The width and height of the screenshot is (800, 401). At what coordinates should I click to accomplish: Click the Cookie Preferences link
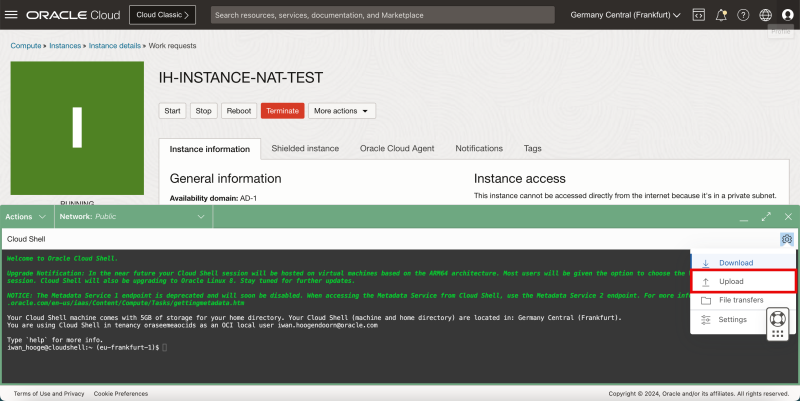[x=121, y=394]
